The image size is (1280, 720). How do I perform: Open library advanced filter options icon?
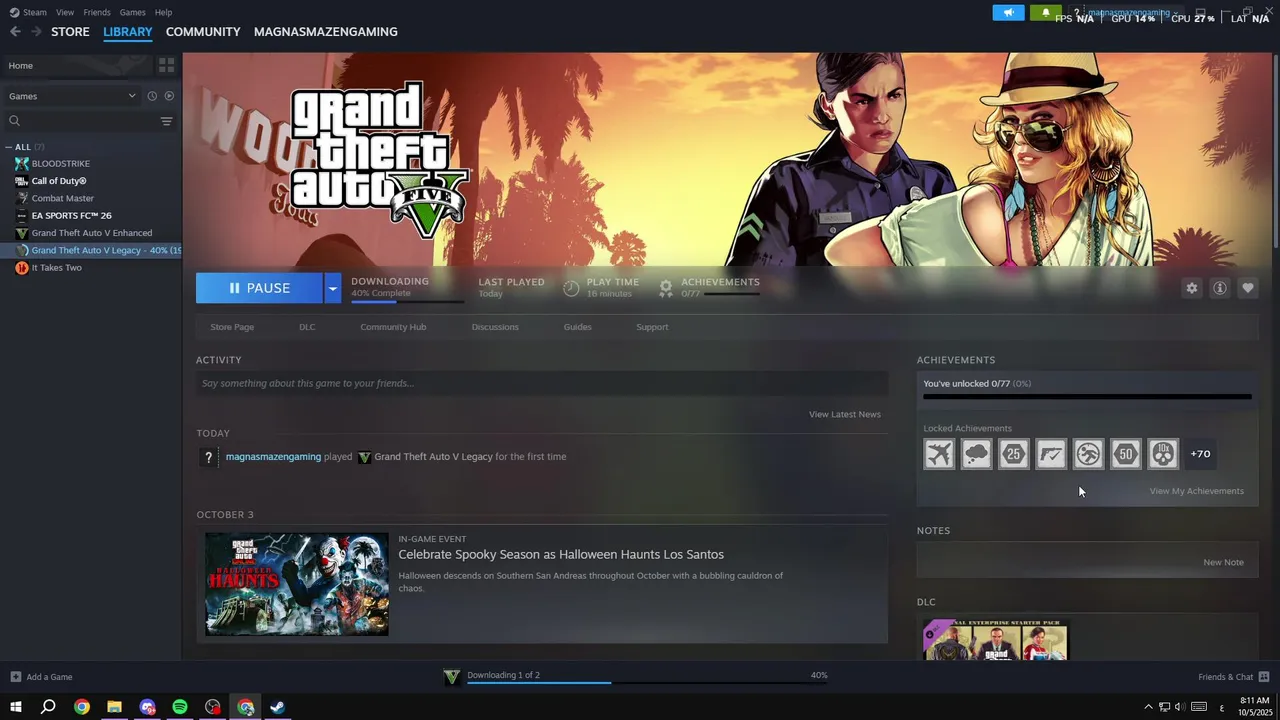(x=166, y=121)
